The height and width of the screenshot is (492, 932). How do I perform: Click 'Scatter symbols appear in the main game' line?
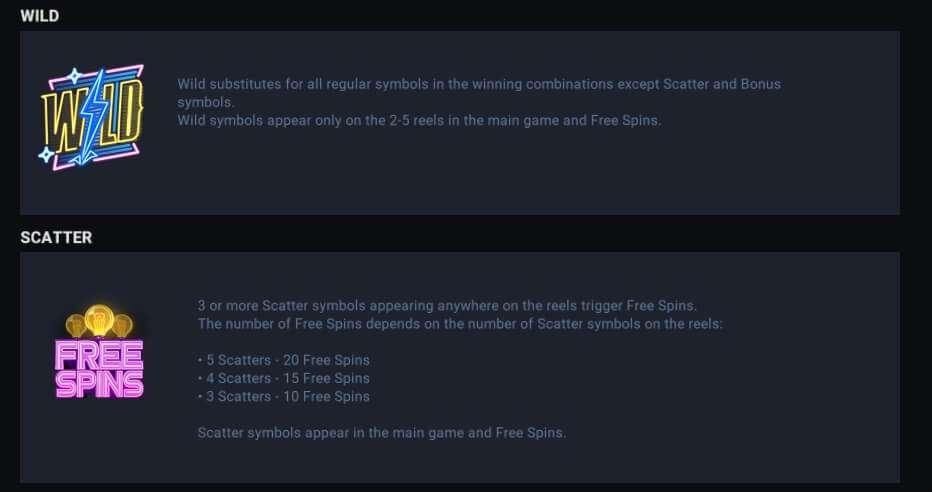tap(382, 433)
